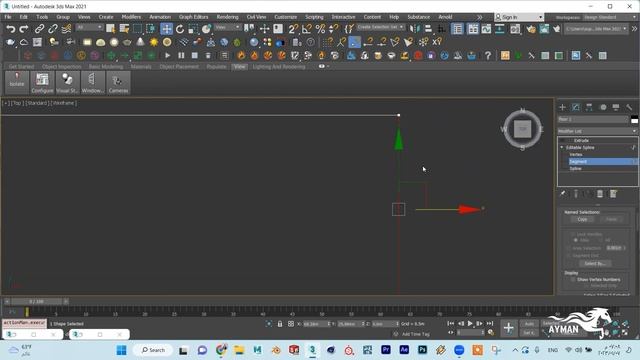The height and width of the screenshot is (360, 640).
Task: Open the Rendering menu
Action: (227, 17)
